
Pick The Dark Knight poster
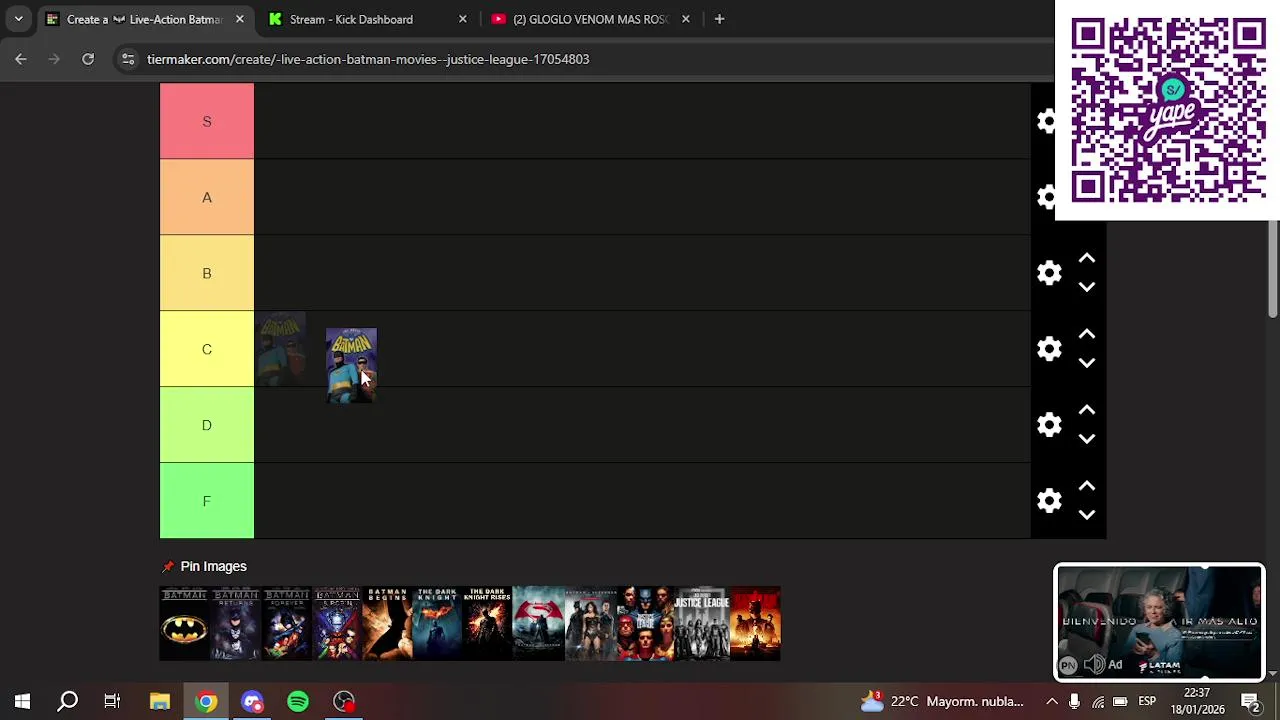pos(437,624)
